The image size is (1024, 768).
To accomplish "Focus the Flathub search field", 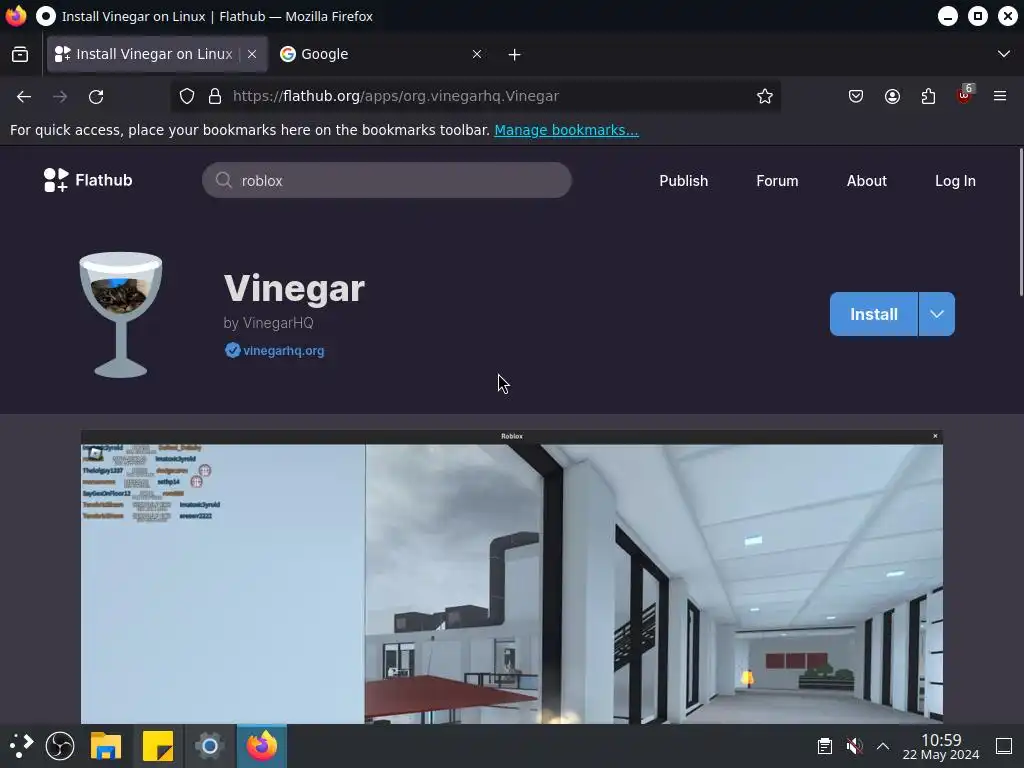I will [387, 180].
